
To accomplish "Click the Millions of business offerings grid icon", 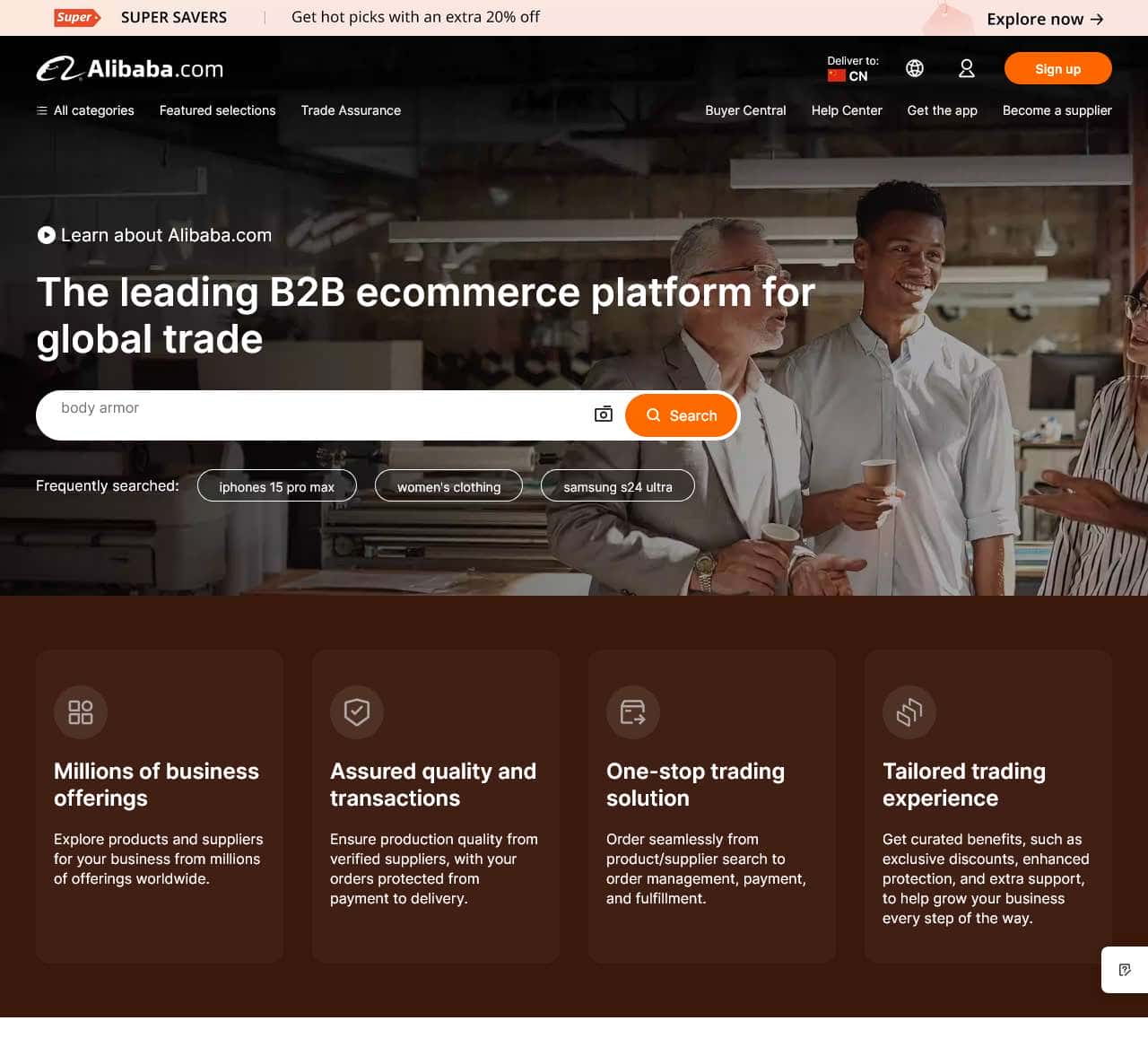I will [x=81, y=712].
